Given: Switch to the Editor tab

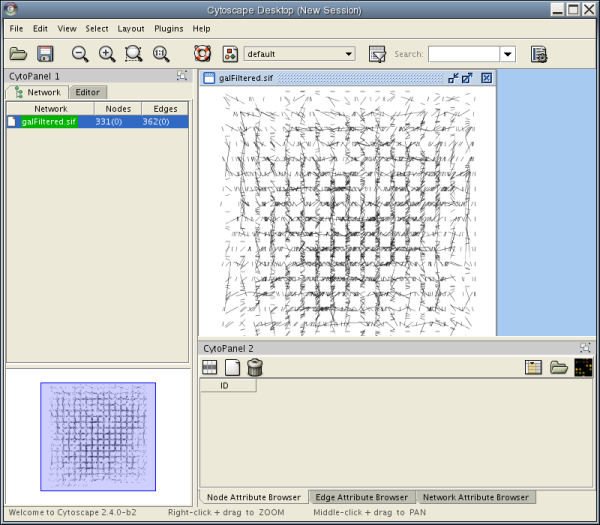Looking at the screenshot, I should [x=87, y=92].
